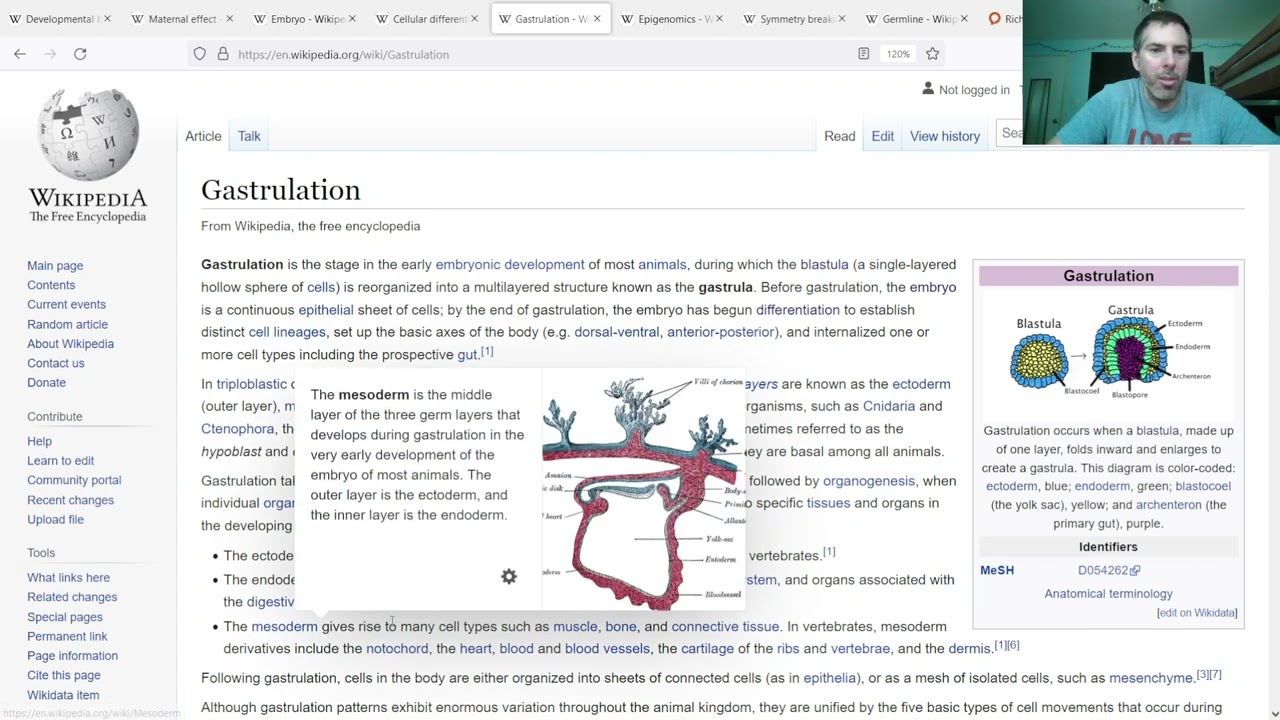View site security padlock info
Screen dimensions: 1280x720
pyautogui.click(x=223, y=54)
